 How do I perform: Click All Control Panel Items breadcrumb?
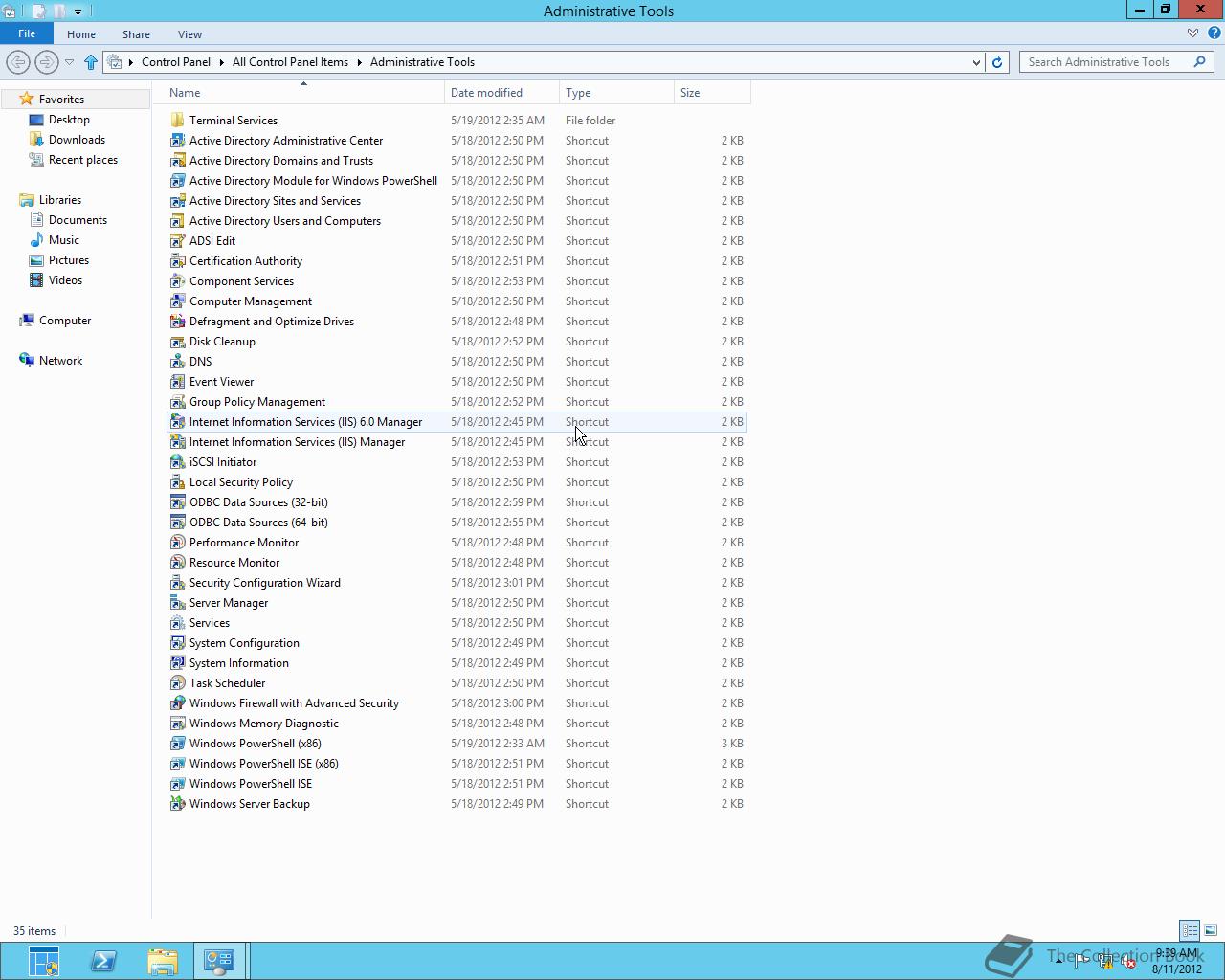pyautogui.click(x=290, y=62)
